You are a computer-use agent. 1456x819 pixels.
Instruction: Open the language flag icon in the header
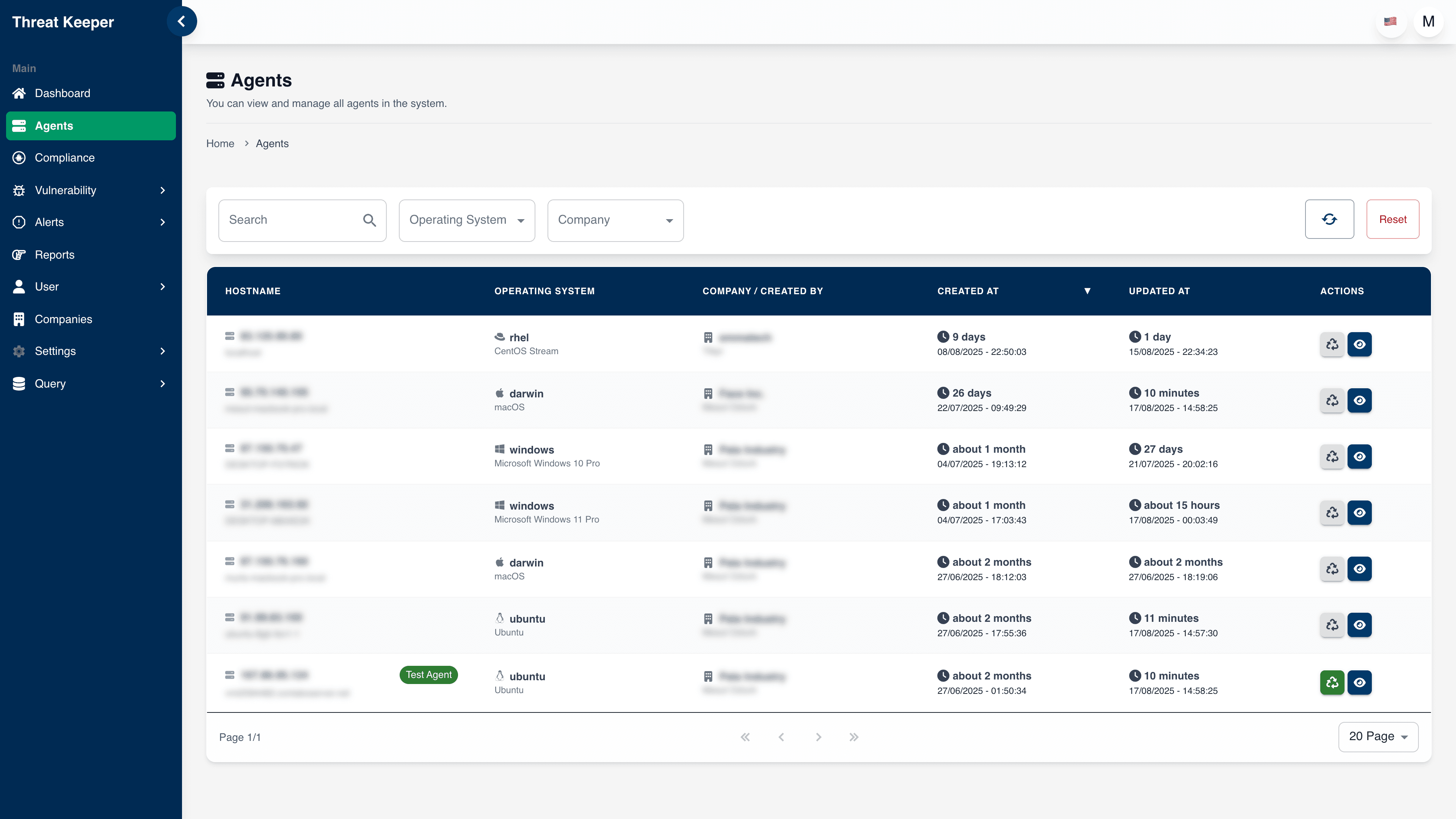[x=1391, y=22]
